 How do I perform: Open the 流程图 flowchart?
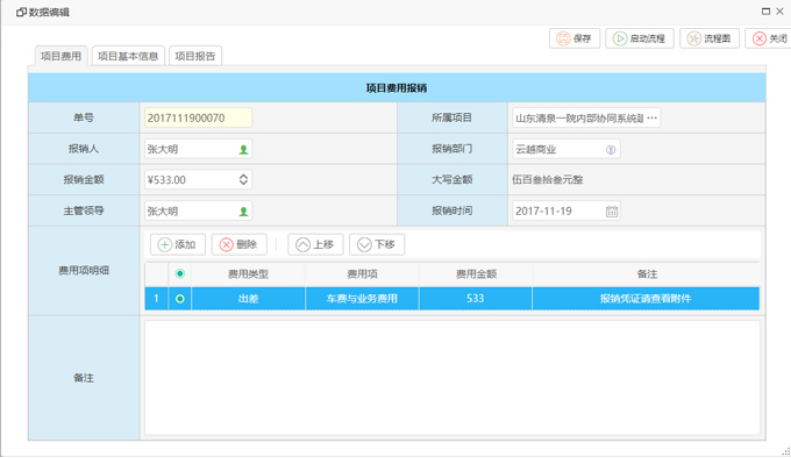(x=709, y=38)
